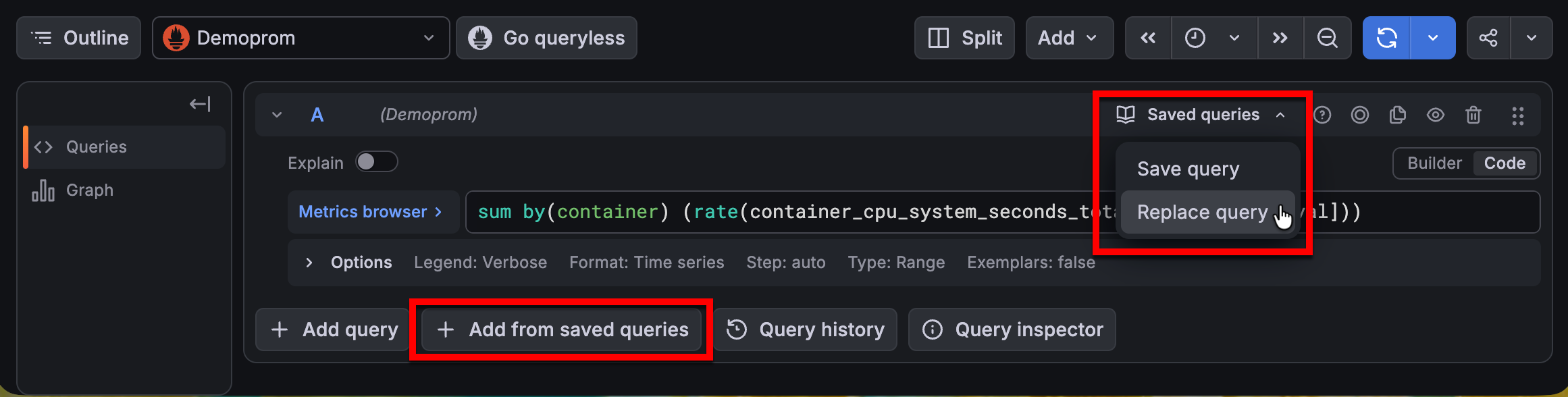Hide query A with eye icon
The image size is (1568, 397).
[x=1436, y=115]
